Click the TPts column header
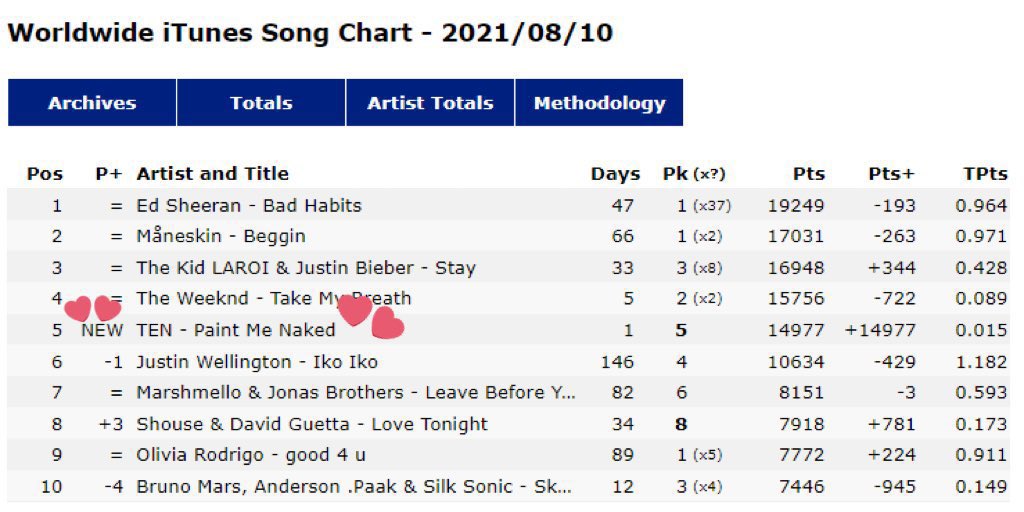The height and width of the screenshot is (512, 1024). point(985,174)
